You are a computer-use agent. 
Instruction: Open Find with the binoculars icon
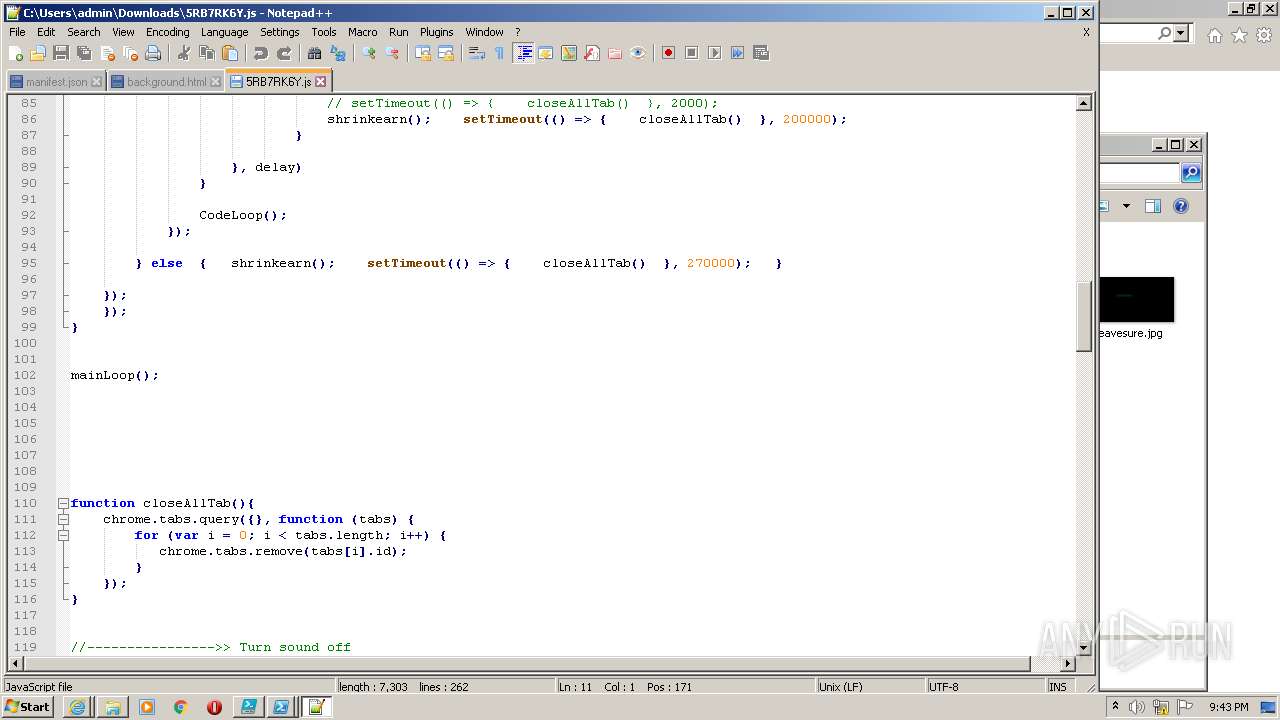click(x=315, y=53)
